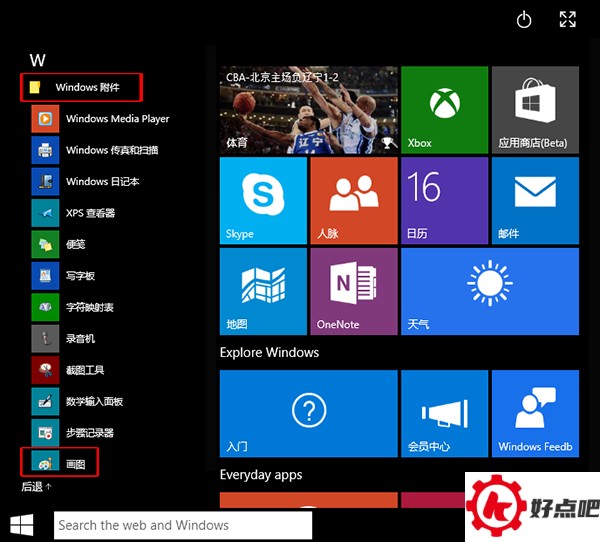The image size is (600, 542).
Task: Launch 写字板 WordPad icon
Action: click(x=45, y=276)
